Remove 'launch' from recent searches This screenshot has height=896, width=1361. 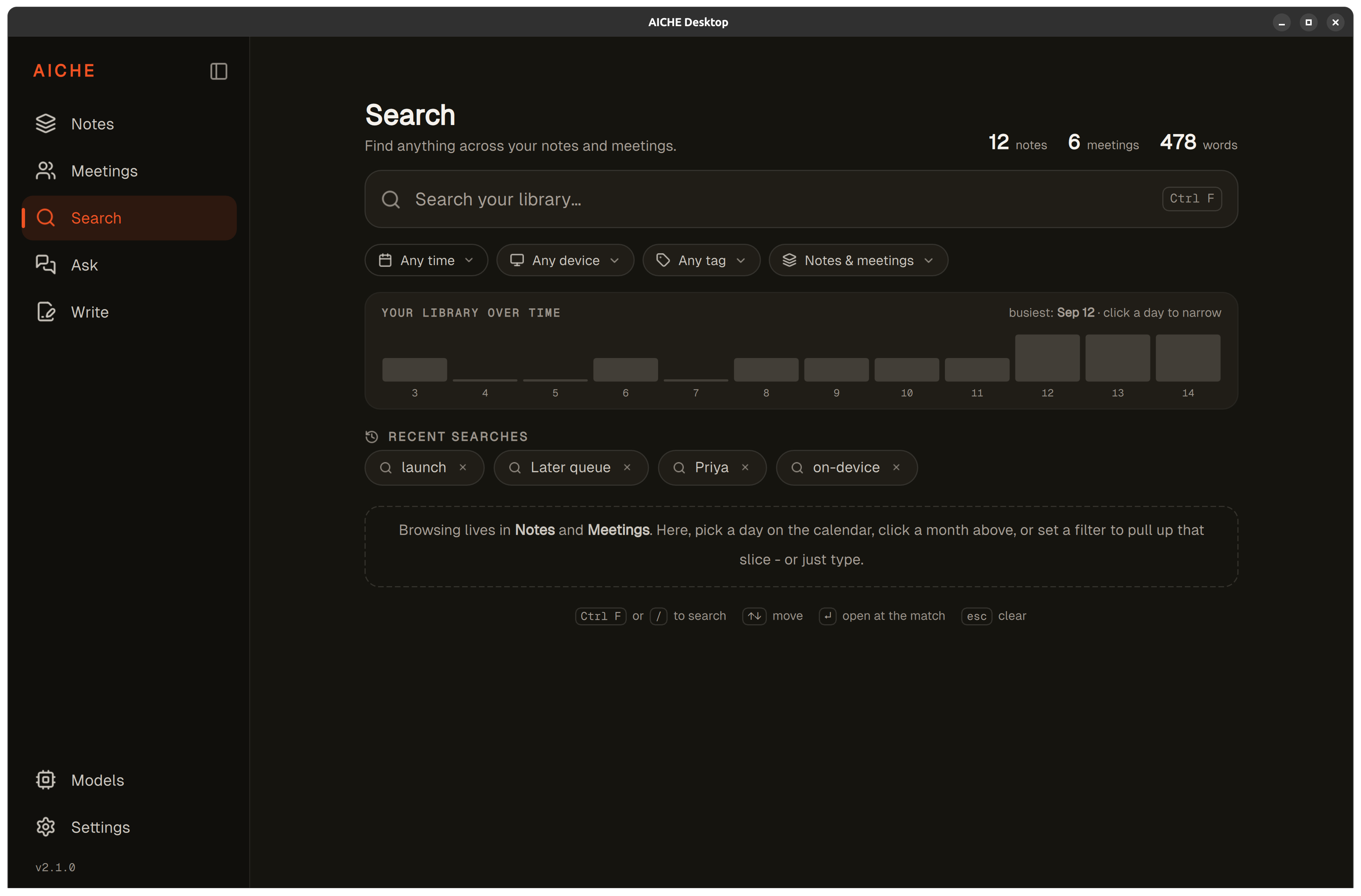(x=463, y=467)
